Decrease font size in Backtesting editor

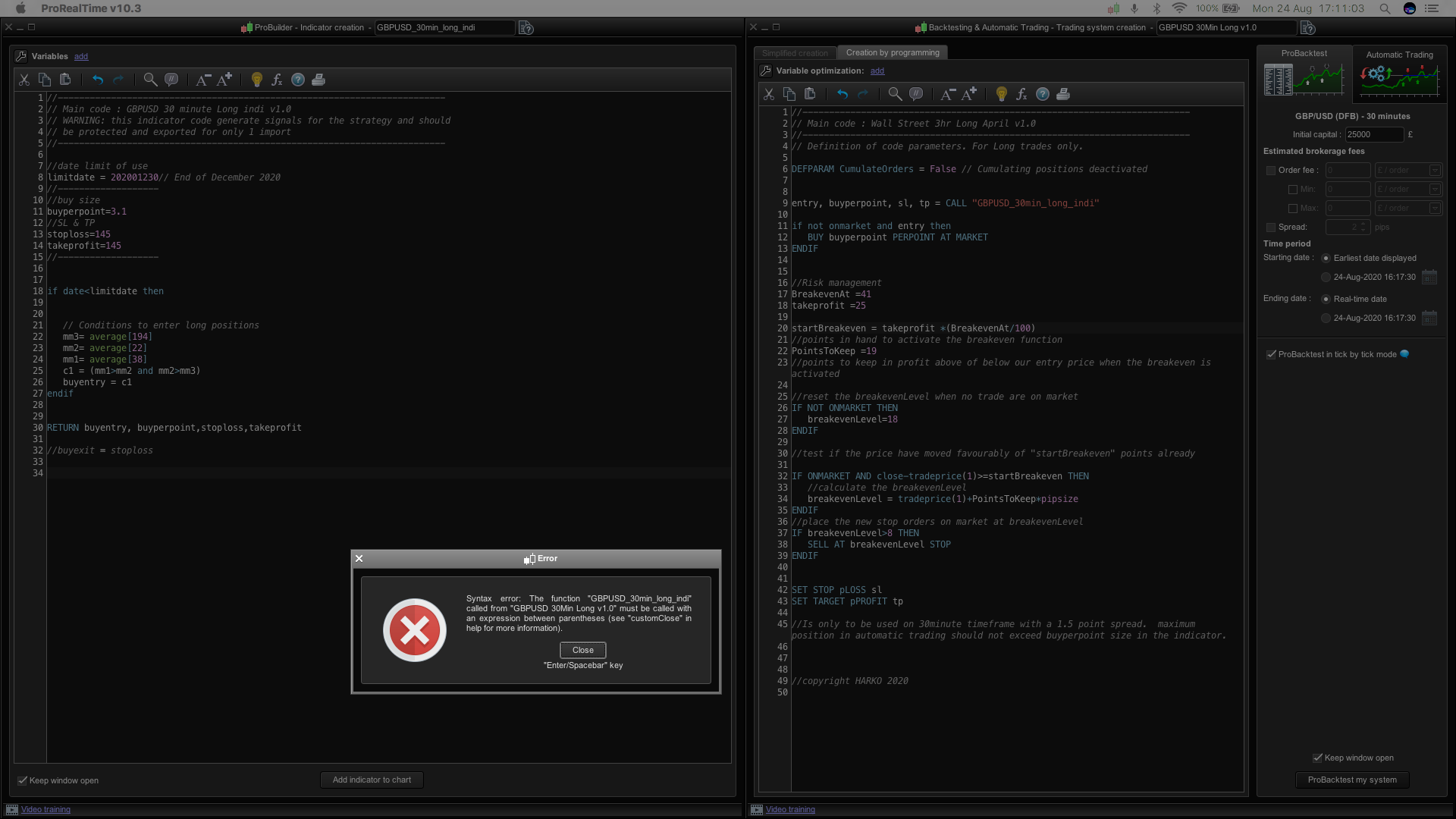pos(948,94)
